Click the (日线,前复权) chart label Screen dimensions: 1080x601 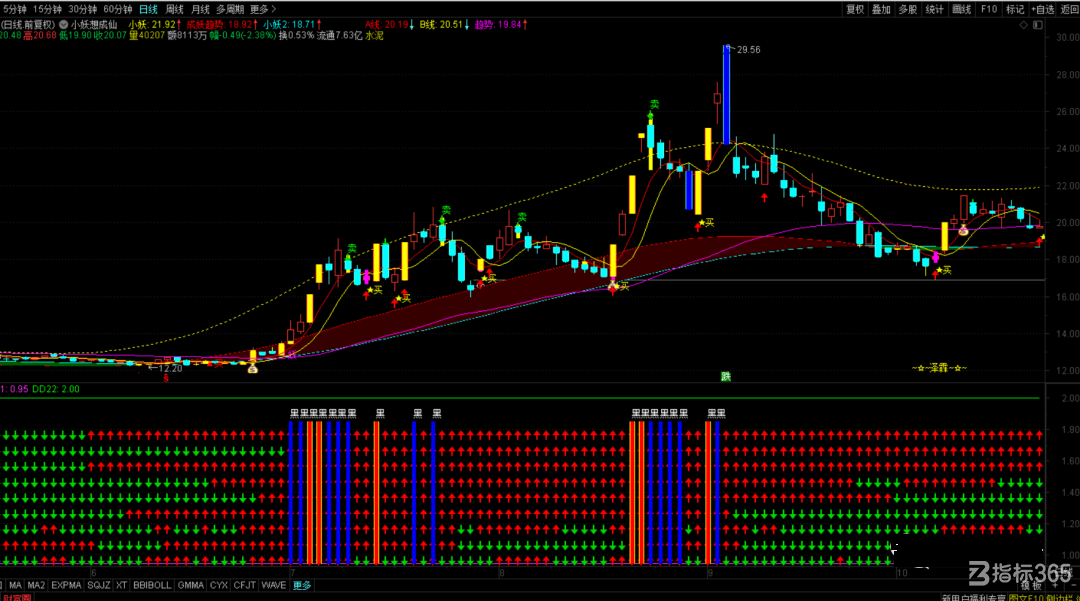pos(28,25)
